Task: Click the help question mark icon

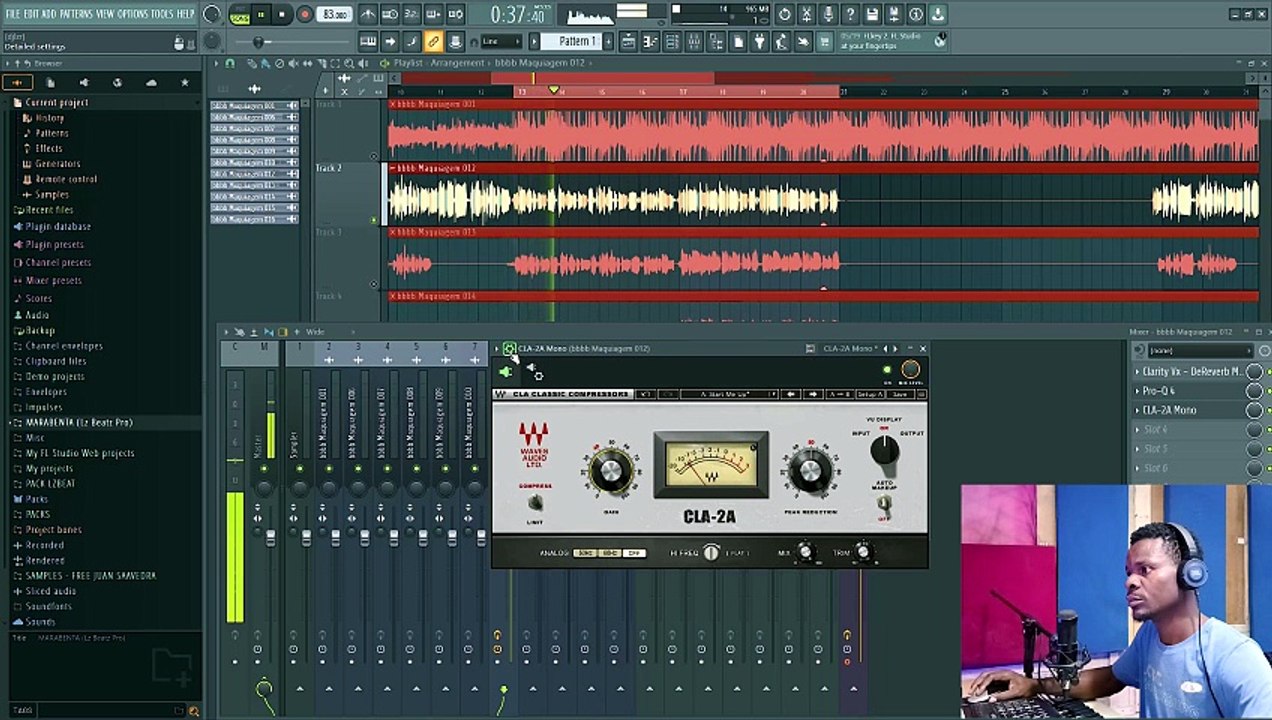Action: [850, 15]
